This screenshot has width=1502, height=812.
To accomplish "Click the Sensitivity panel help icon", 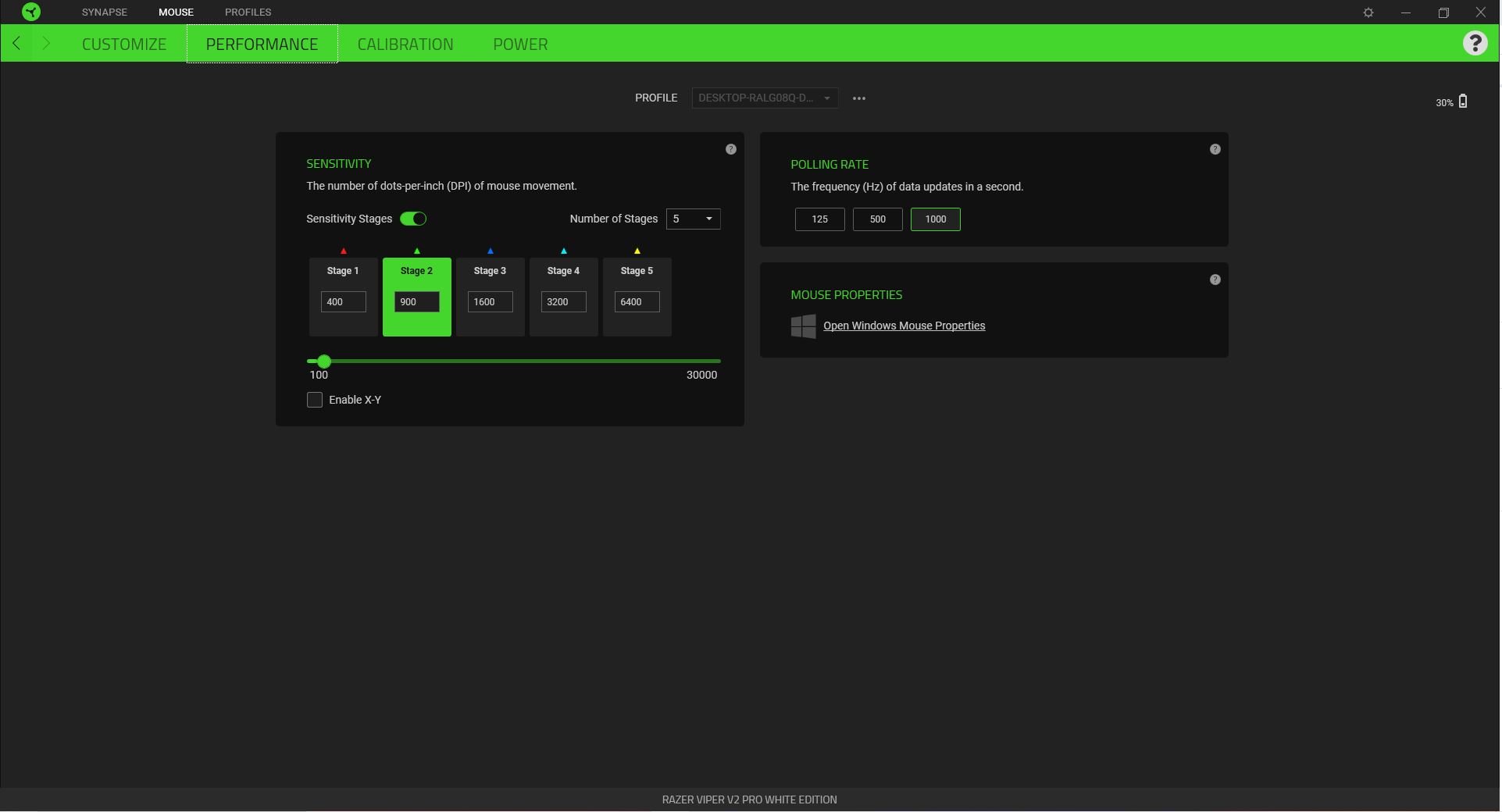I will tap(732, 149).
